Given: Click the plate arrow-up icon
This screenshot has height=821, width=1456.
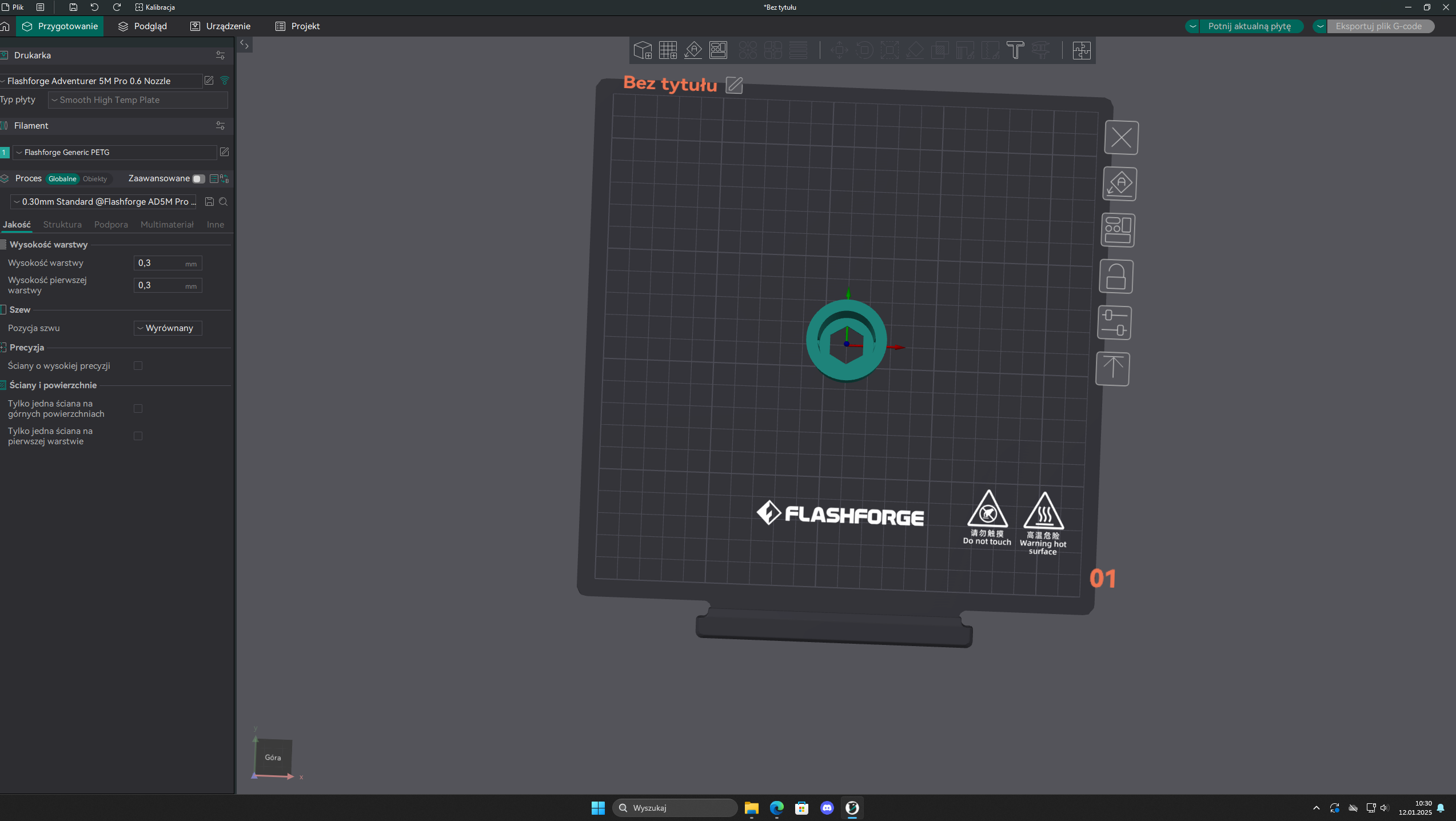Looking at the screenshot, I should point(1112,369).
